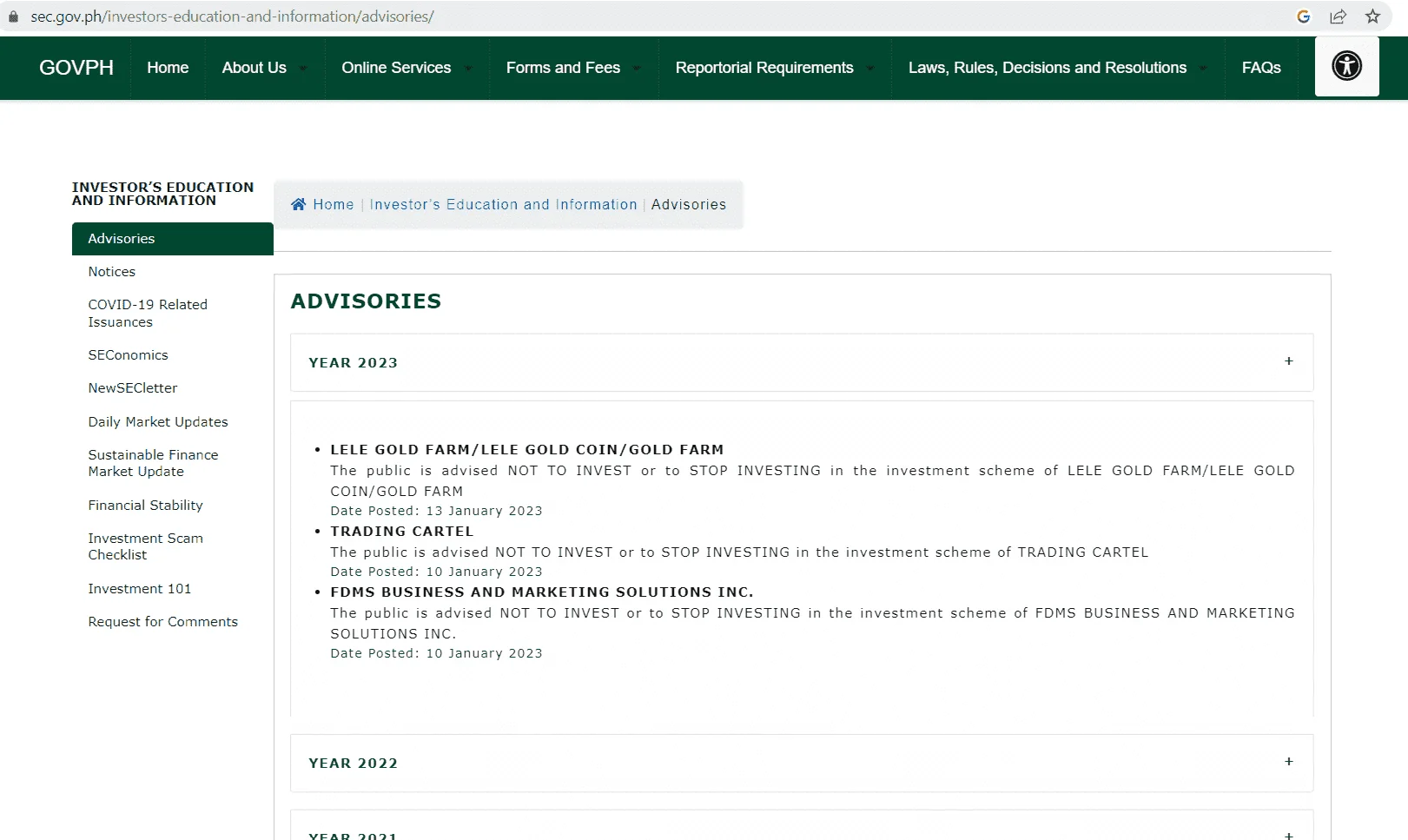This screenshot has height=840, width=1408.
Task: Expand the YEAR 2022 plus icon
Action: pos(1289,762)
